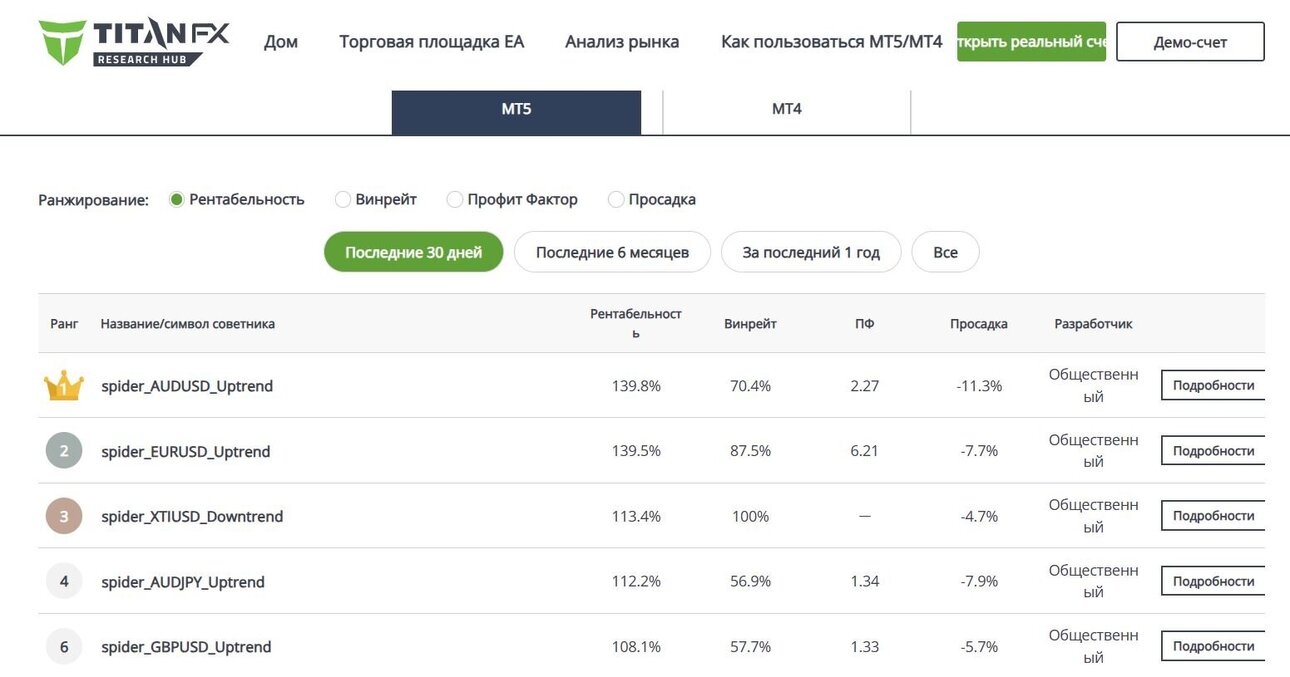Click the 139.5% profitability value
The width and height of the screenshot is (1290, 677).
636,451
